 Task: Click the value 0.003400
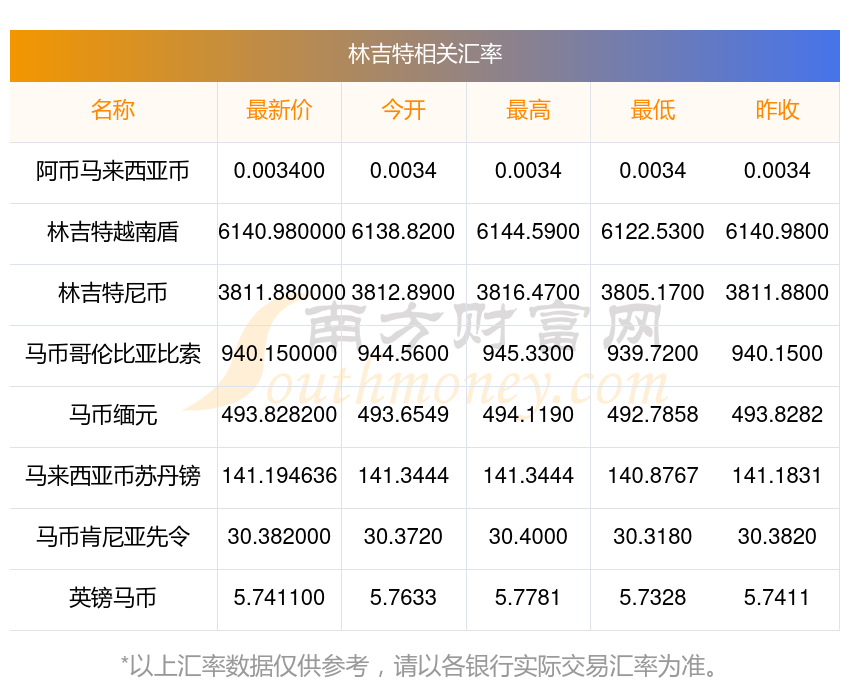[279, 171]
